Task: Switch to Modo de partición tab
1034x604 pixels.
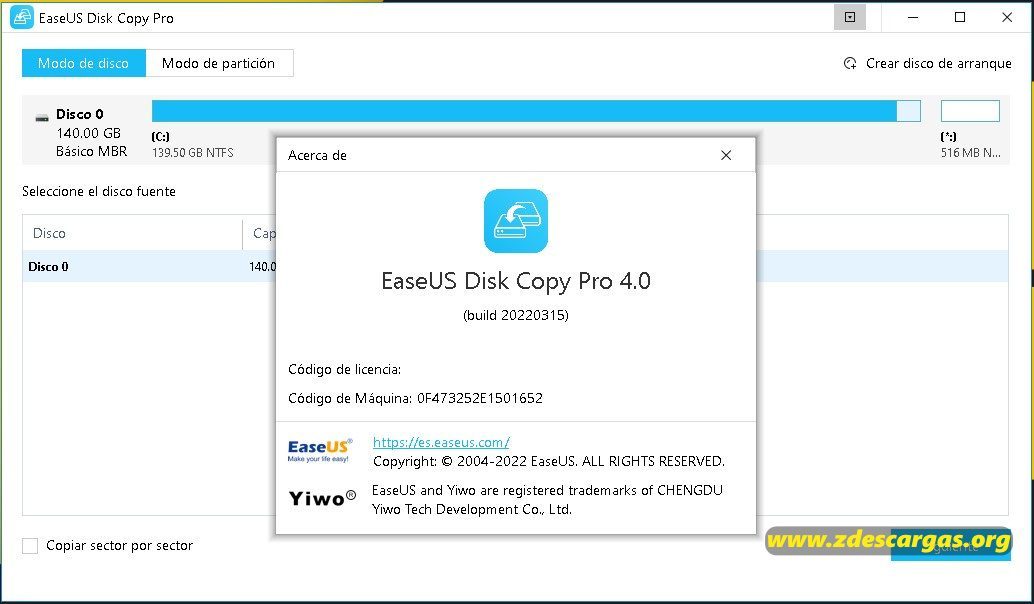Action: tap(219, 63)
